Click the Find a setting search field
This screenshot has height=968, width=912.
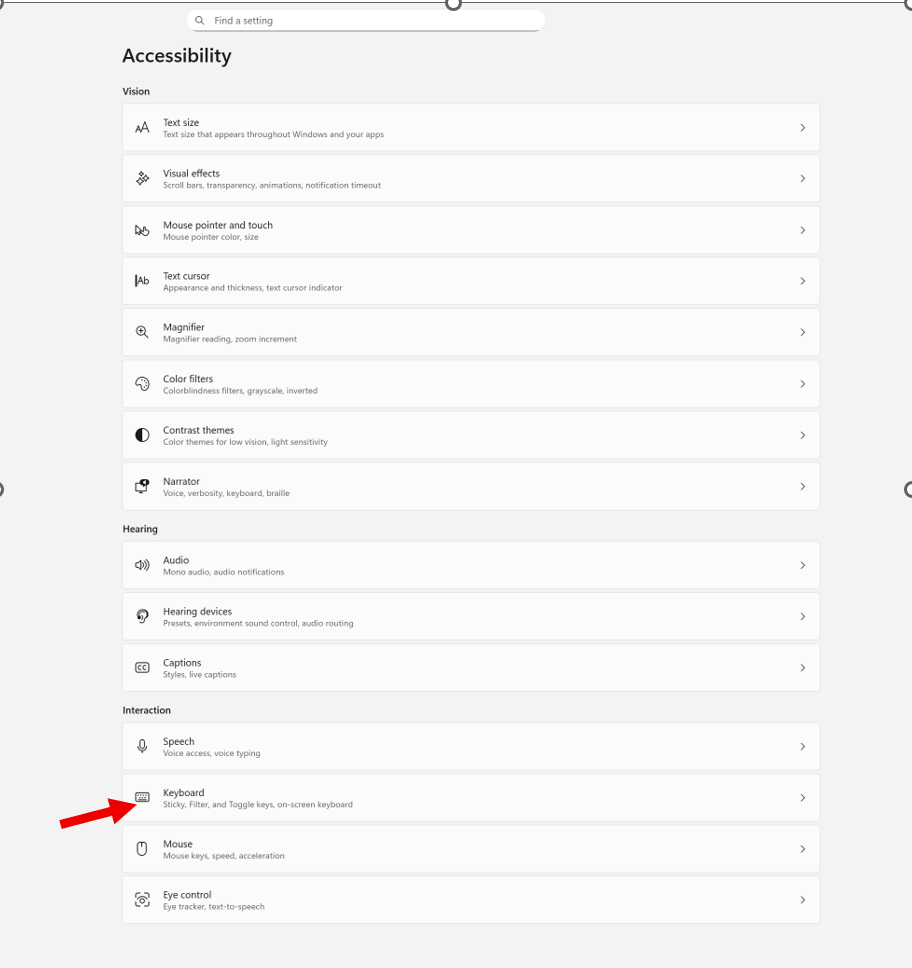(x=365, y=20)
